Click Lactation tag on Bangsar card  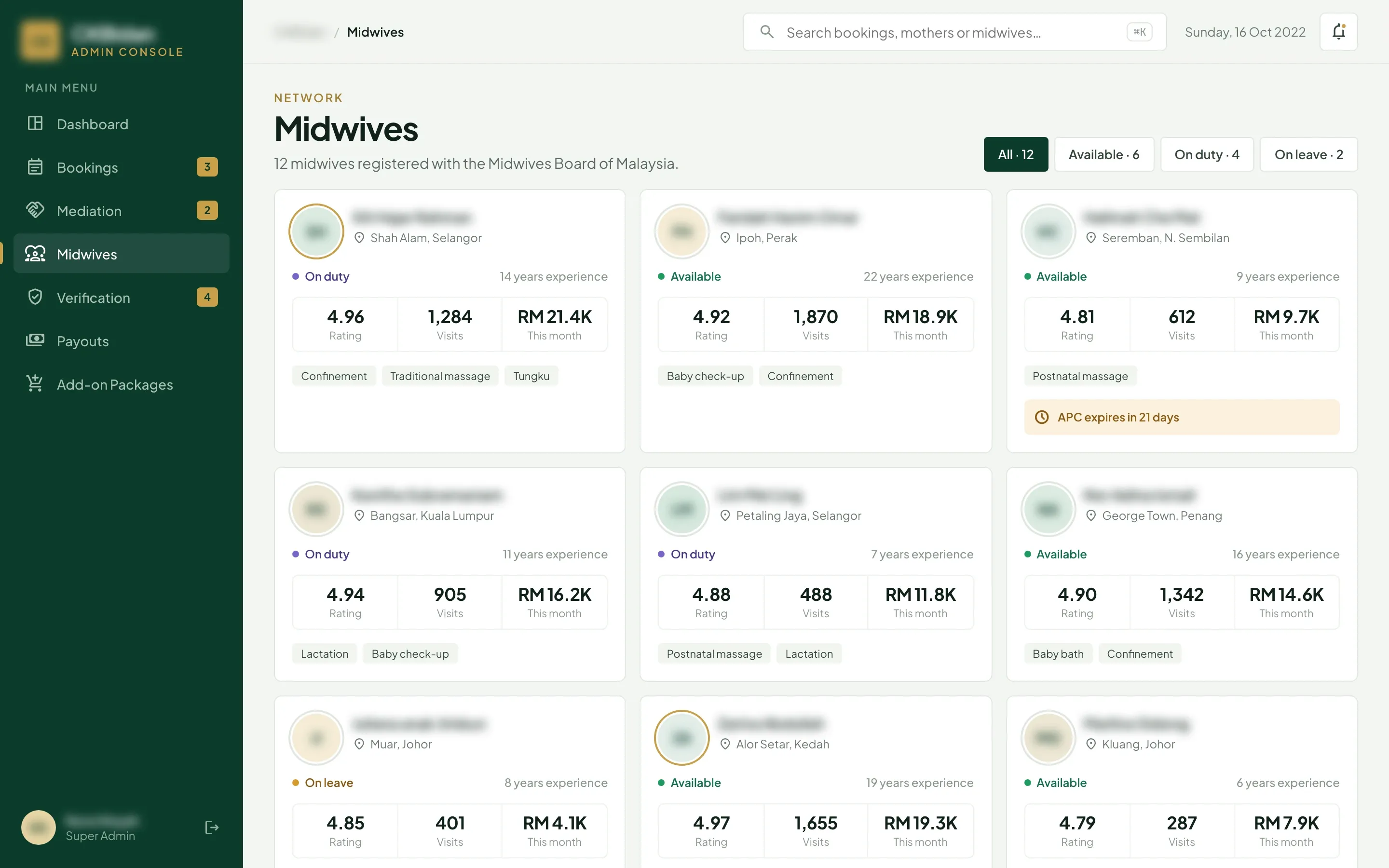[324, 654]
